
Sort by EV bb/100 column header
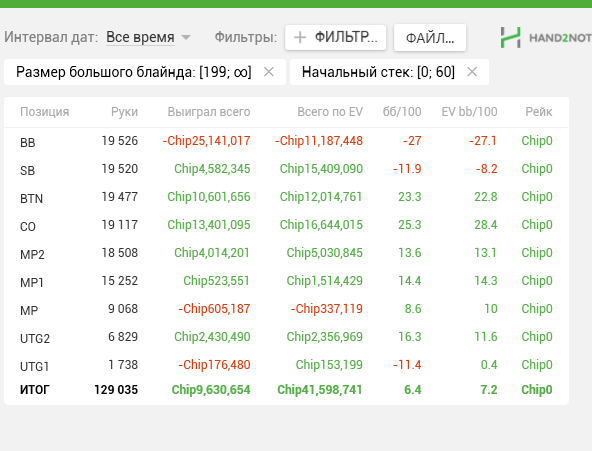point(469,112)
